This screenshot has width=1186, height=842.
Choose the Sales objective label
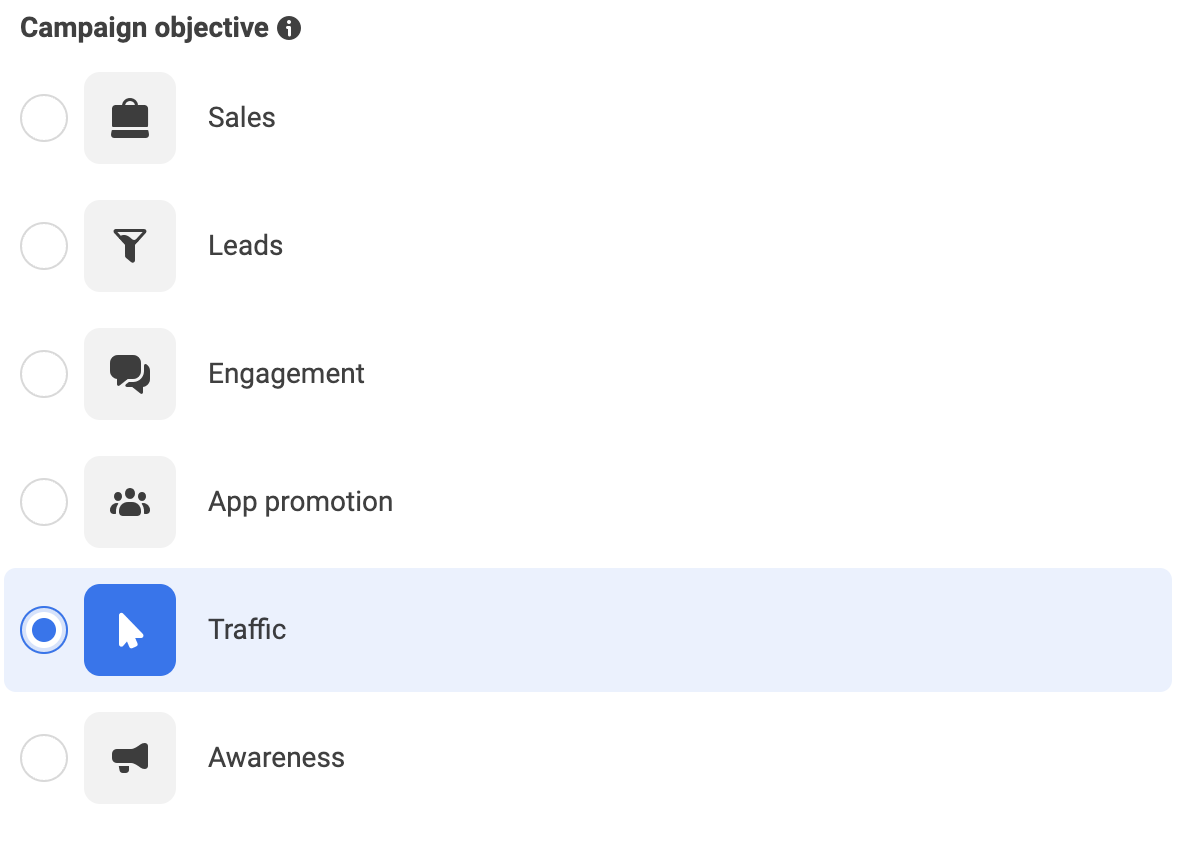[x=241, y=117]
